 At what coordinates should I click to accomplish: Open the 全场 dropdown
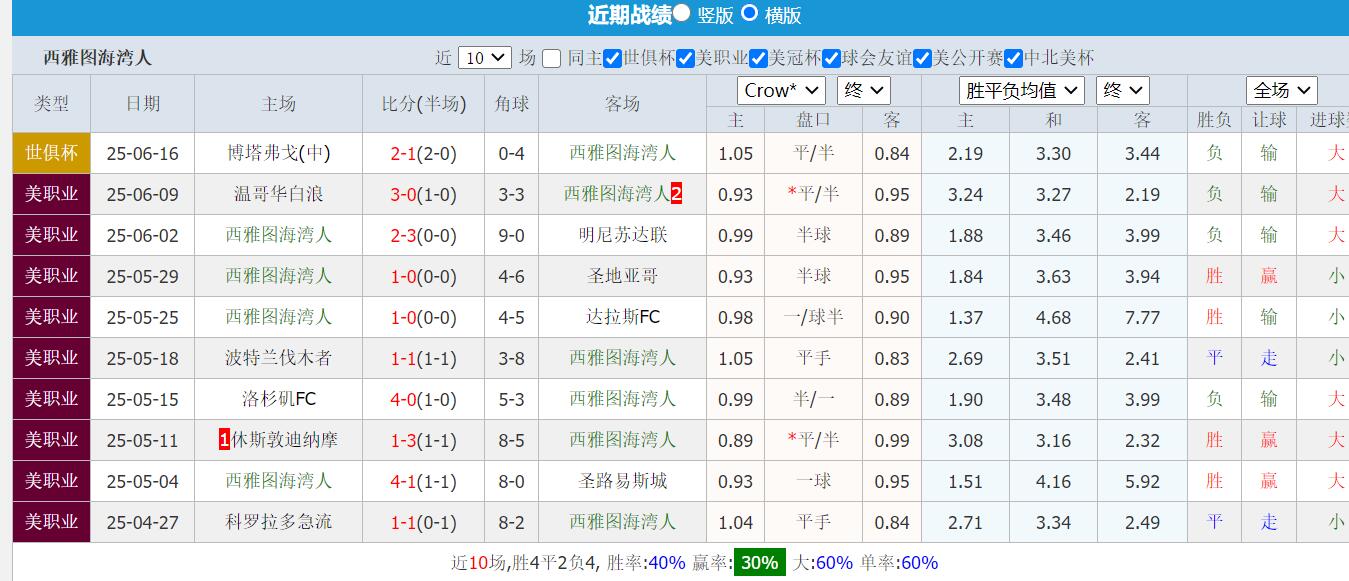tap(1281, 90)
